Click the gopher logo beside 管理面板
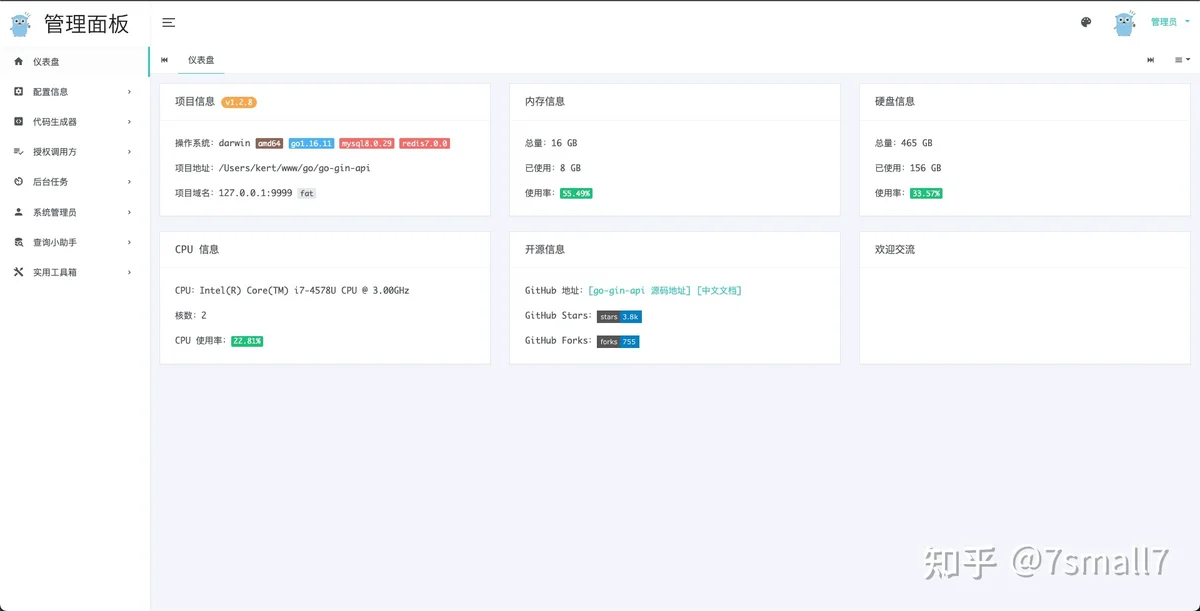 (x=21, y=24)
